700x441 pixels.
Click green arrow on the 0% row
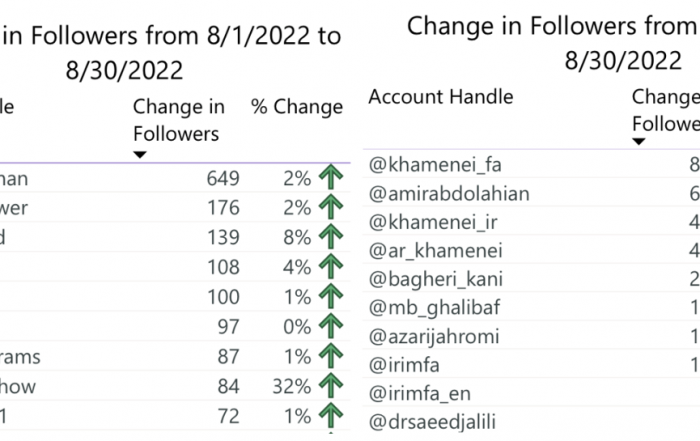point(331,326)
